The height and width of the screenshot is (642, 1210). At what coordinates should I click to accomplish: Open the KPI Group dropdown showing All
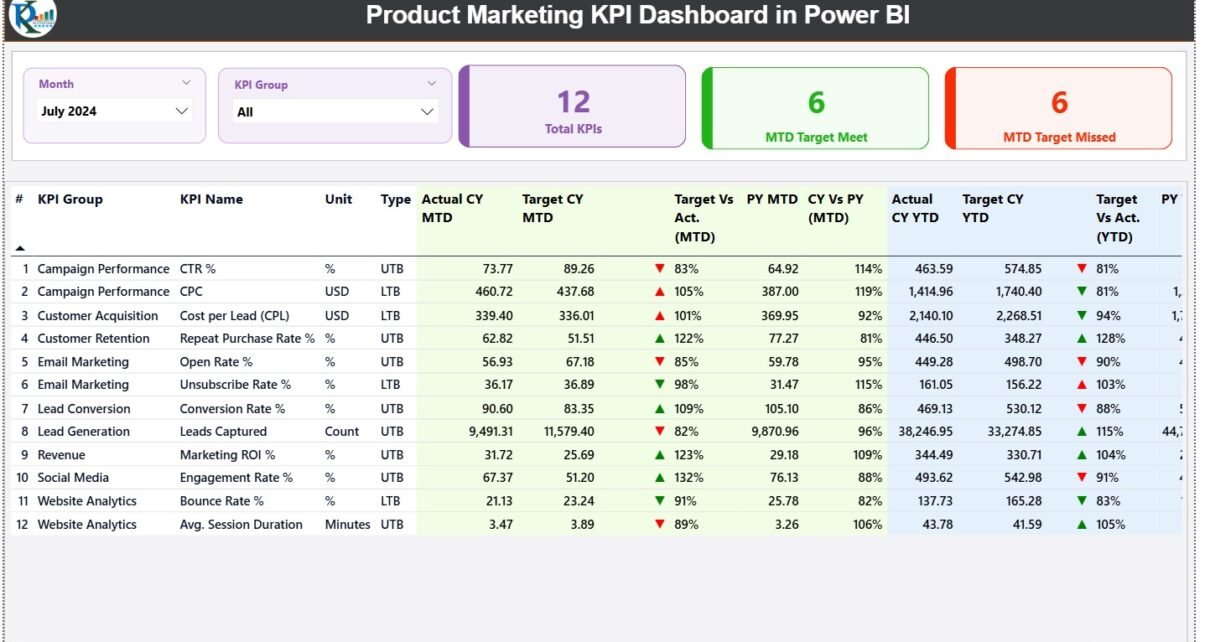(427, 112)
